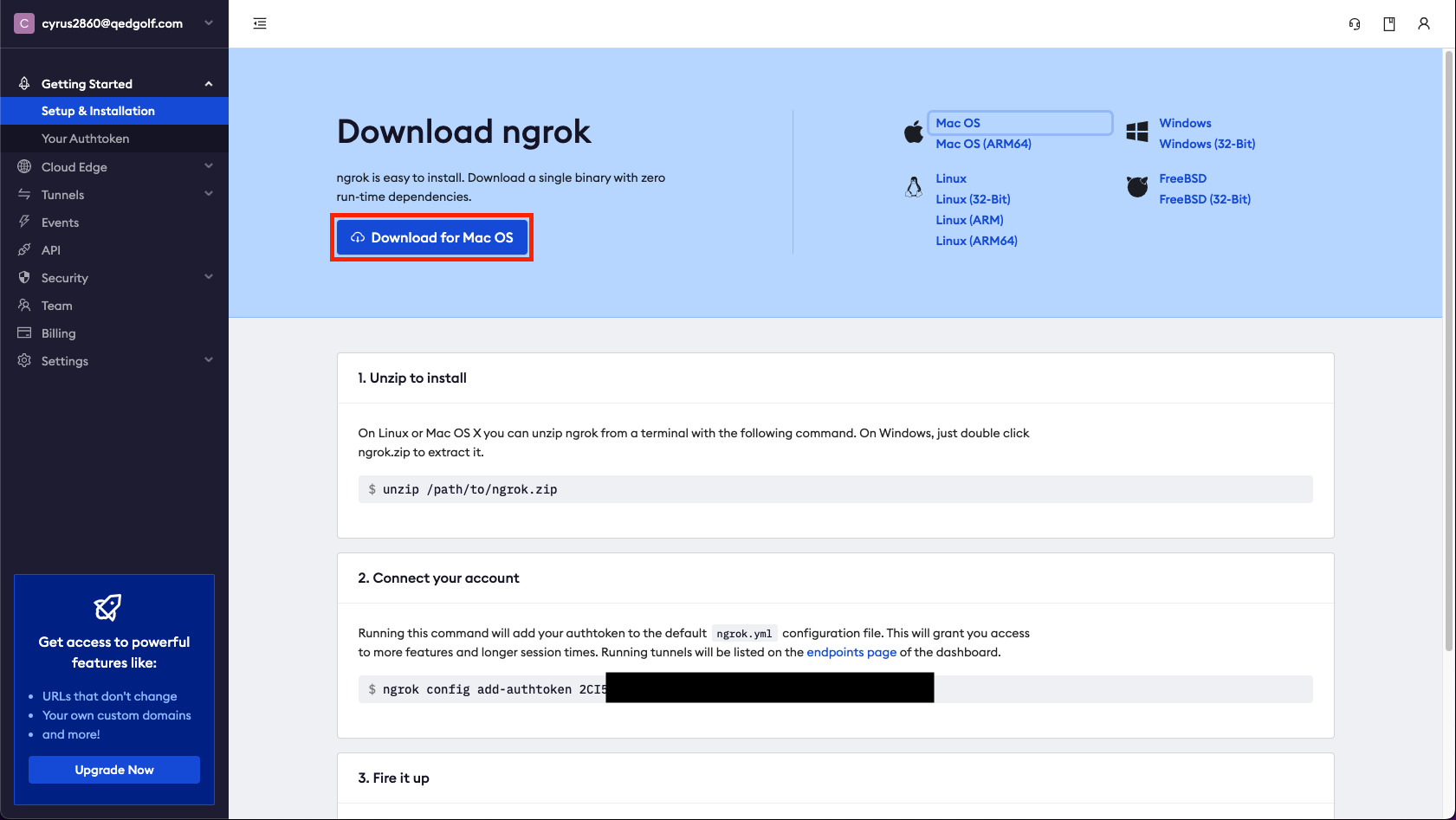Open the account switcher dropdown arrow
This screenshot has width=1456, height=820.
click(209, 23)
